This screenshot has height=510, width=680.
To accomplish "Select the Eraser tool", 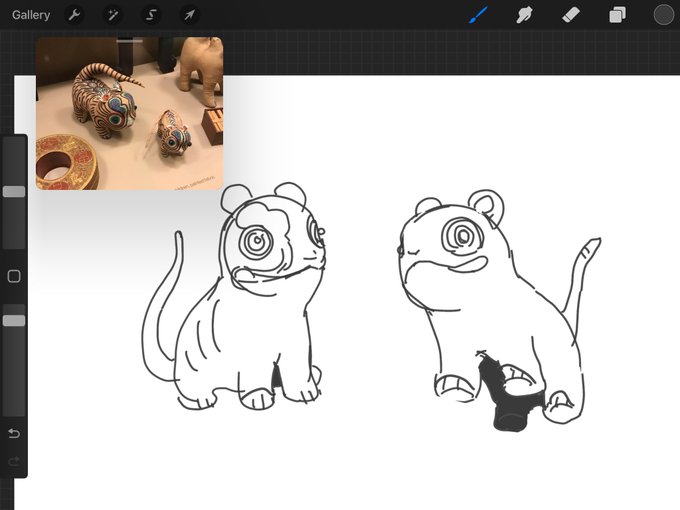I will [x=571, y=15].
